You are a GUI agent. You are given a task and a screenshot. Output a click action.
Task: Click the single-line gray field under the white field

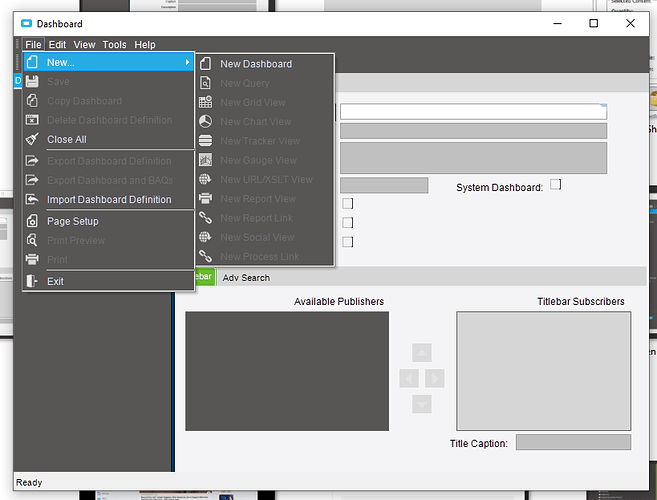(x=473, y=131)
